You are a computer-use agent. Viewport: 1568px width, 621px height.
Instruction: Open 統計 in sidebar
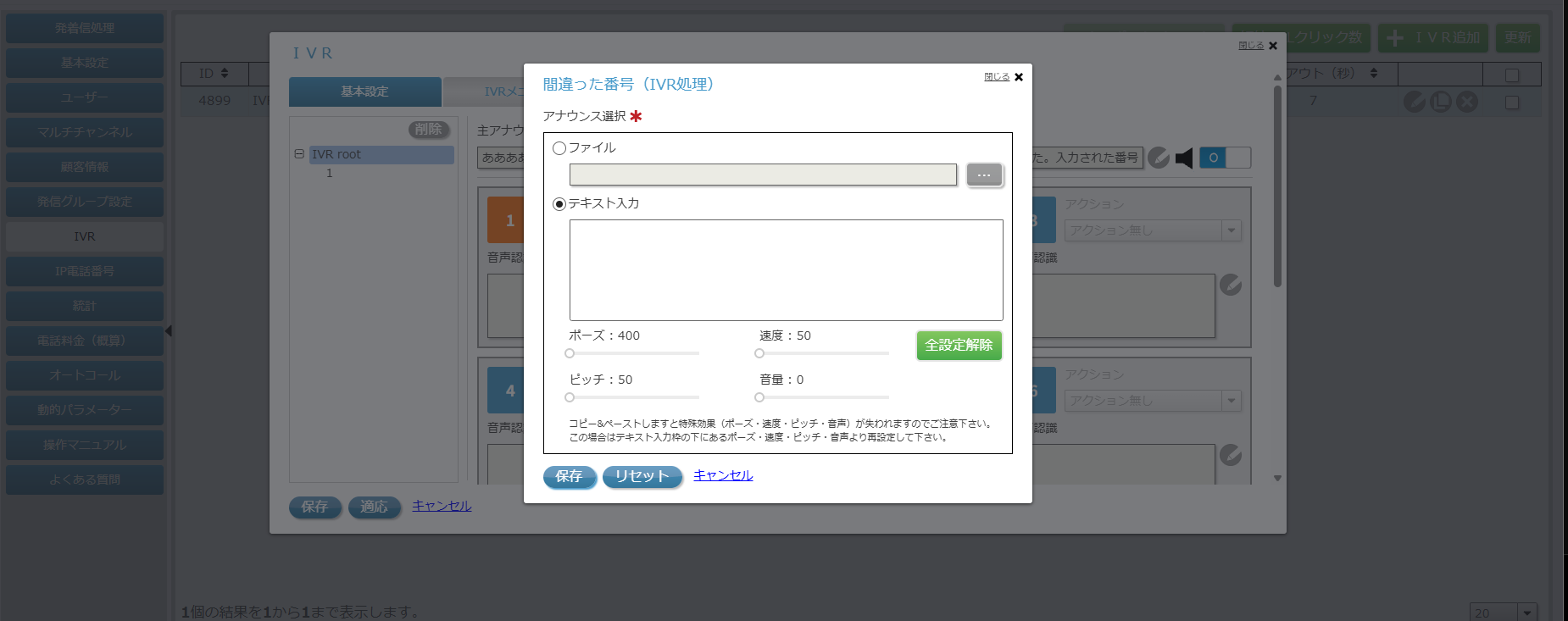(85, 306)
